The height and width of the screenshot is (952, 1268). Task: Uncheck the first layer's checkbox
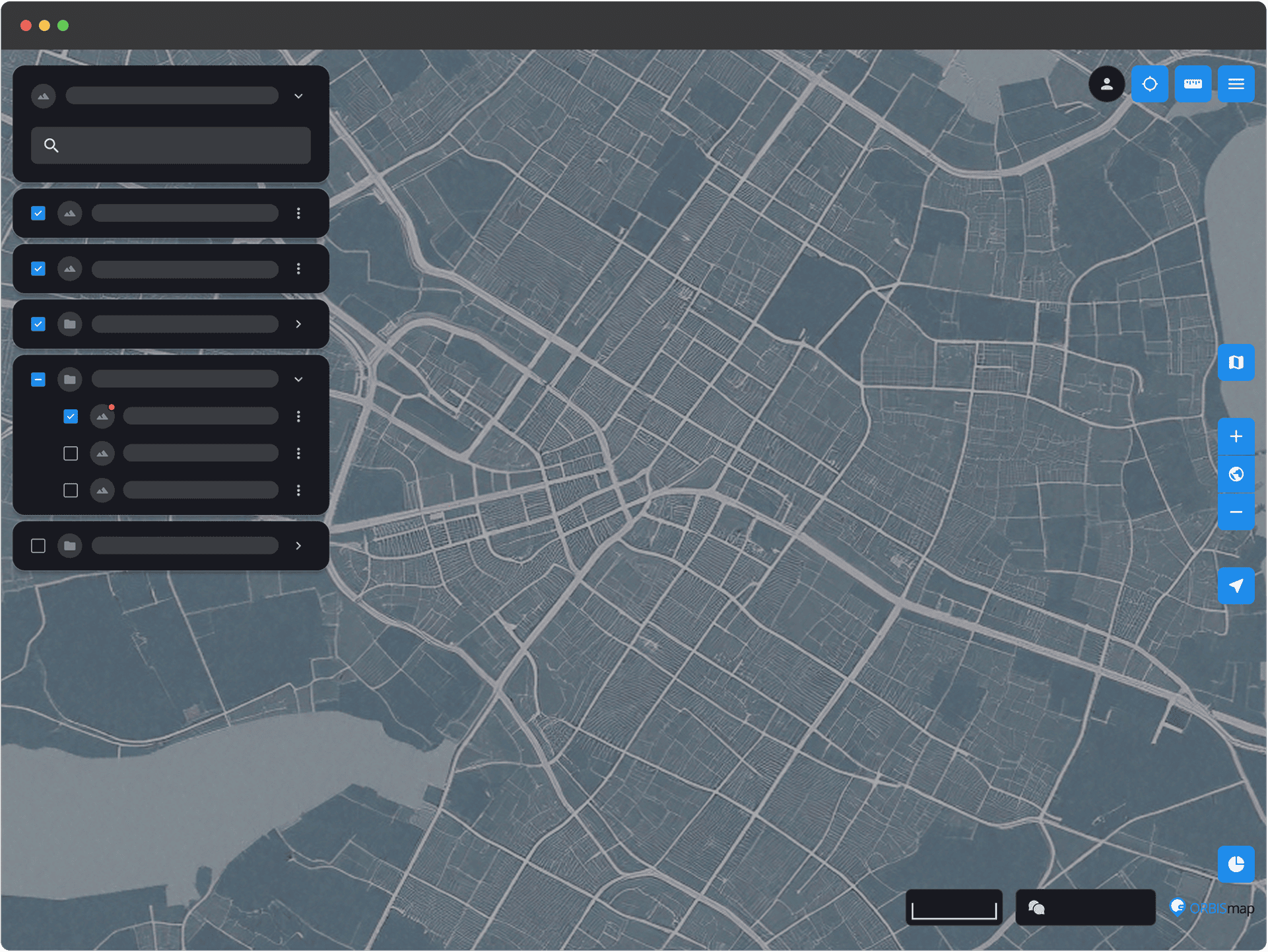pyautogui.click(x=38, y=213)
